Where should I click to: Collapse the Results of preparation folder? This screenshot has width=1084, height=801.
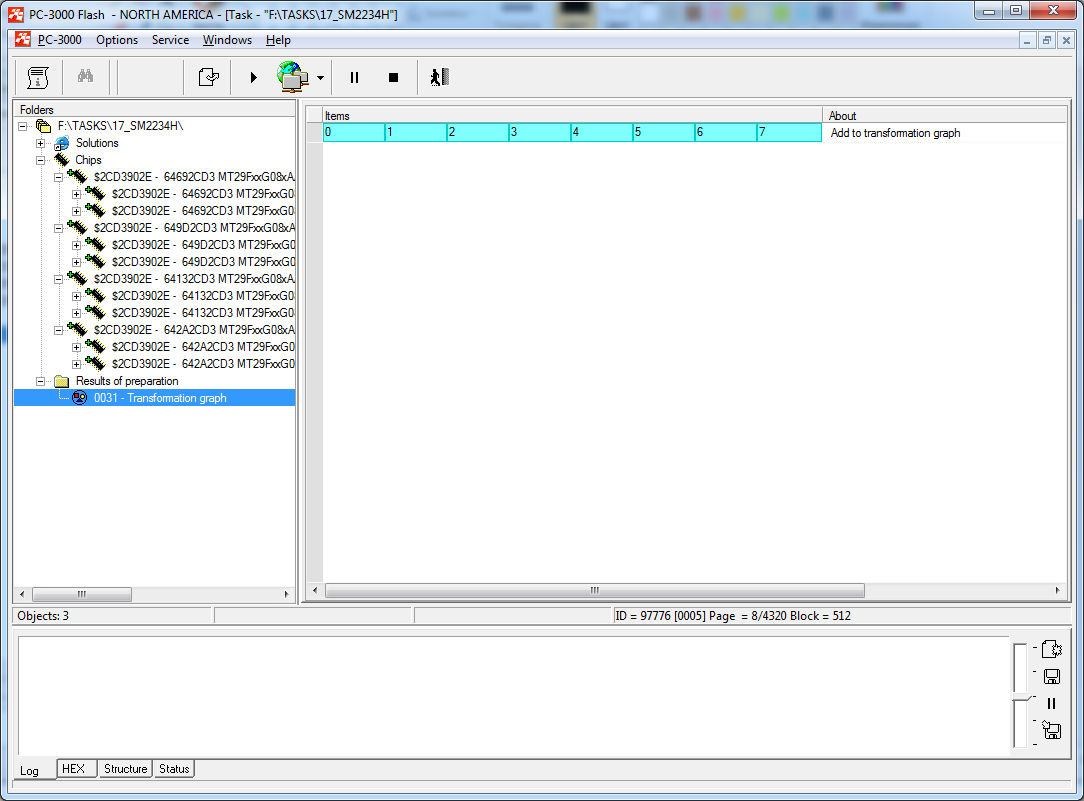click(x=41, y=381)
